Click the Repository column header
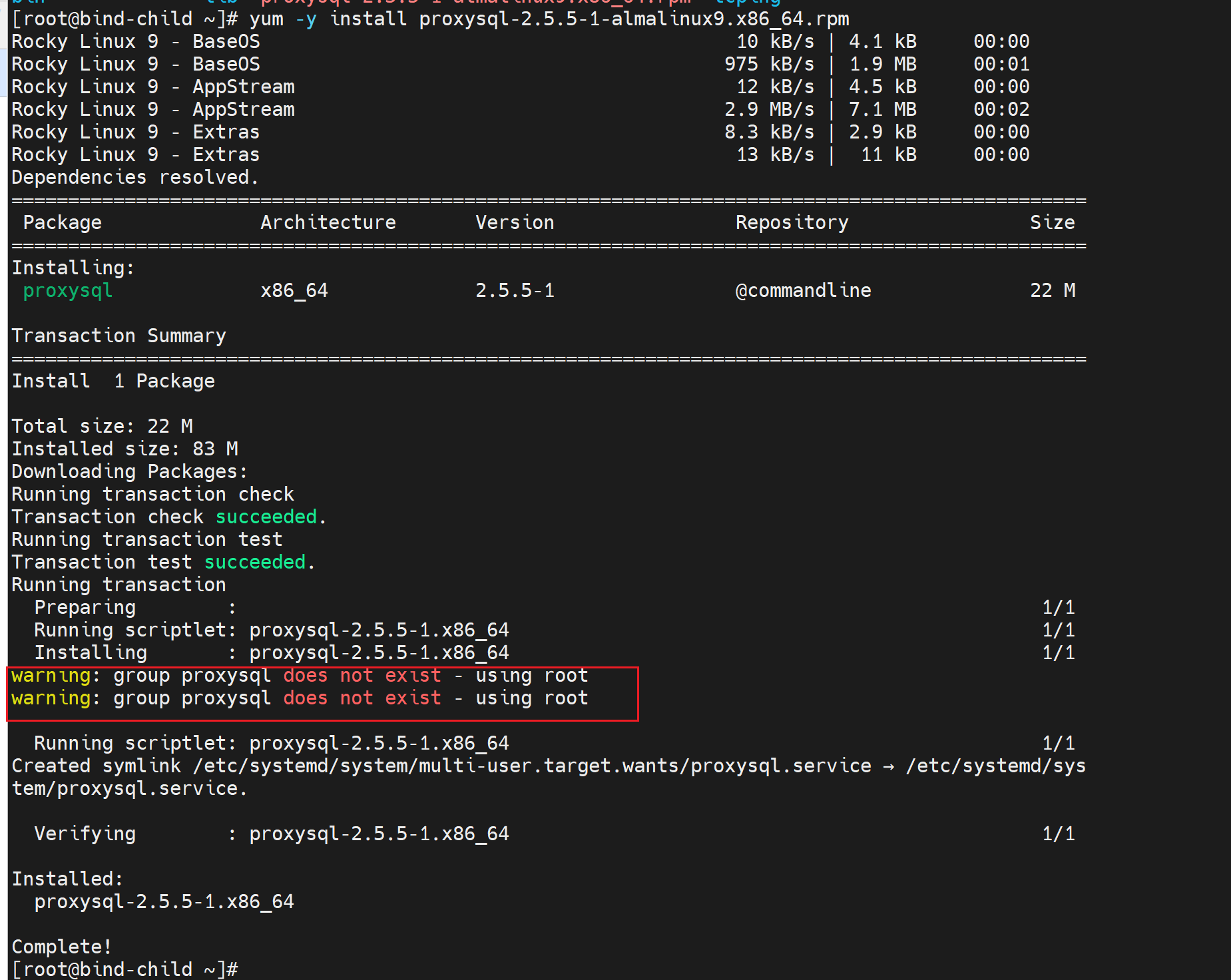This screenshot has height=980, width=1231. tap(792, 222)
